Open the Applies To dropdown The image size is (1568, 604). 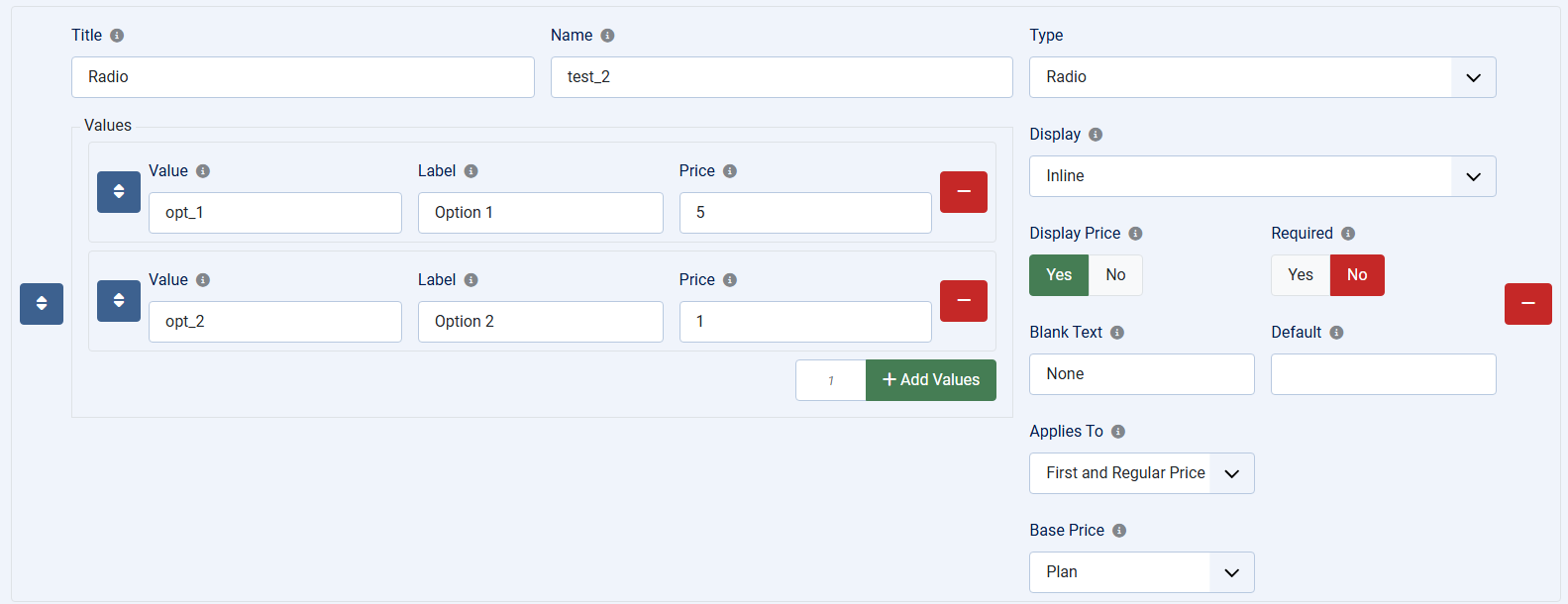(x=1142, y=473)
